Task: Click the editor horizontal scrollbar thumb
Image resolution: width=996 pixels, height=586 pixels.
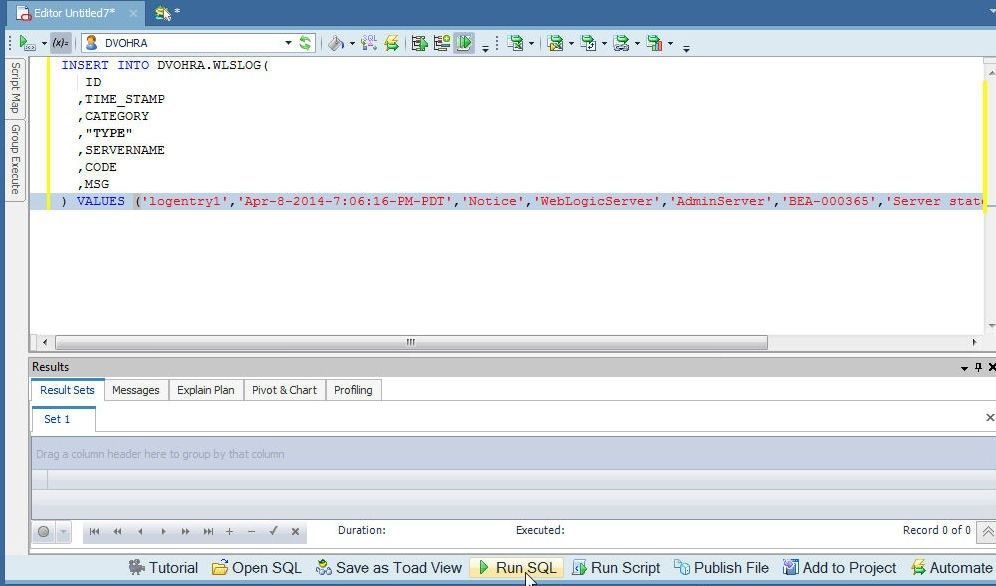Action: (412, 343)
